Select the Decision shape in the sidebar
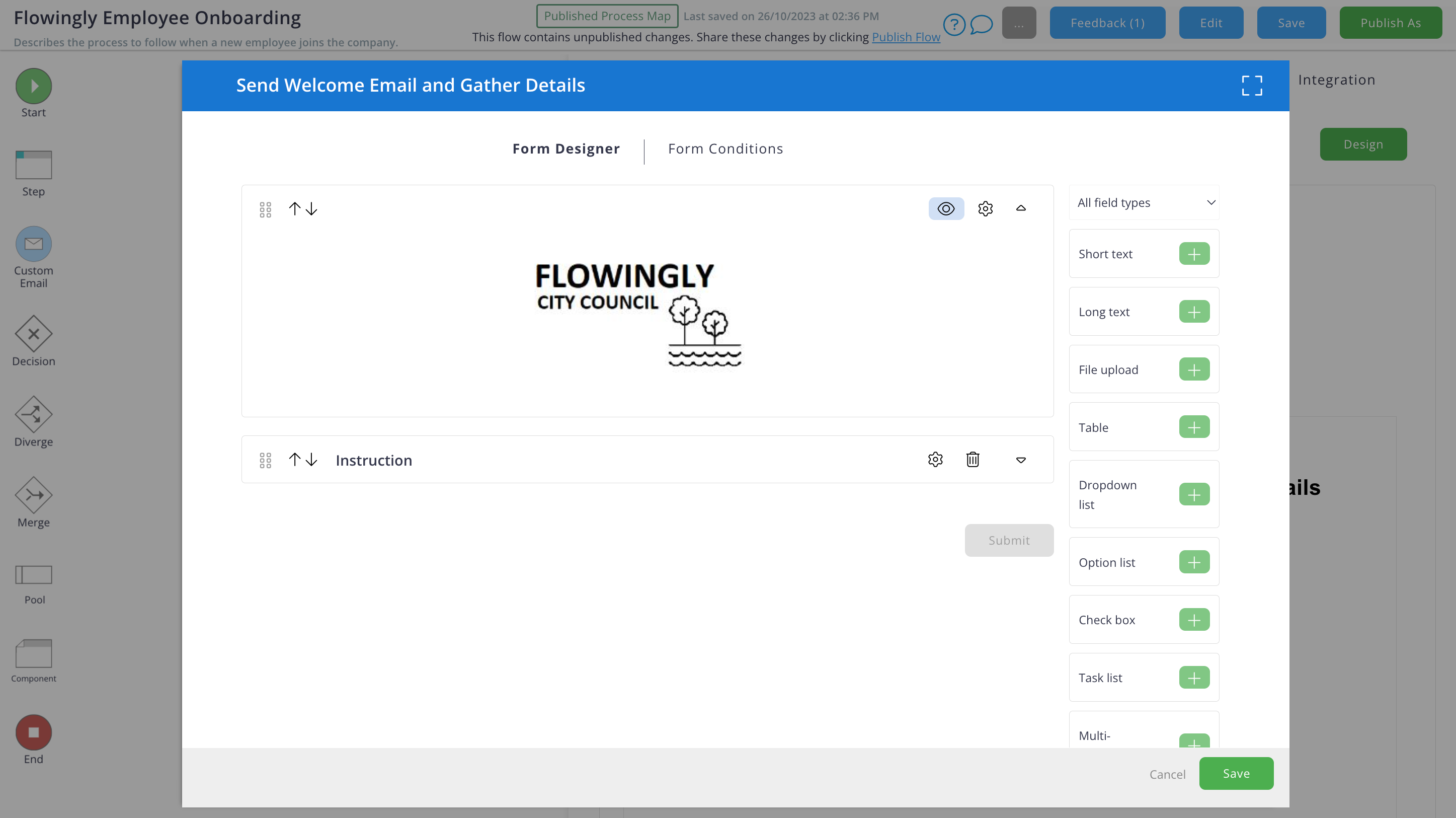 (33, 339)
